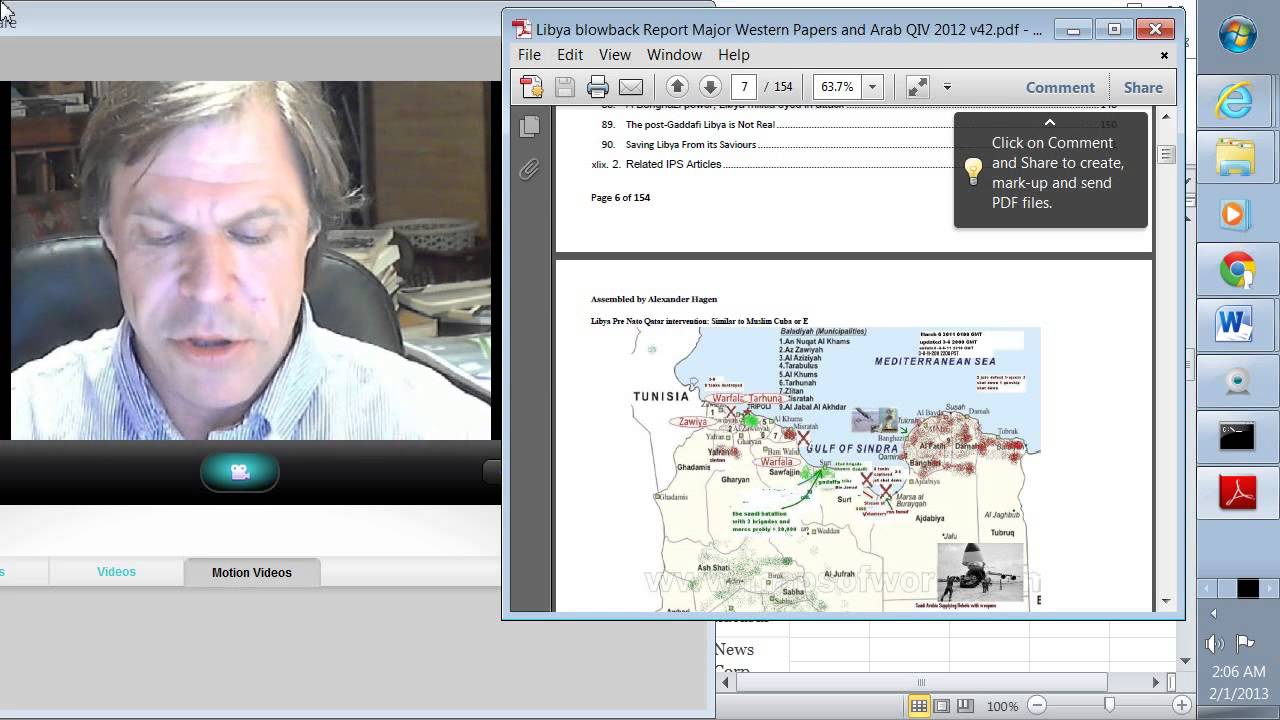Click The post-Gaddafi Libya is Not Real entry
The width and height of the screenshot is (1280, 720).
pos(700,125)
